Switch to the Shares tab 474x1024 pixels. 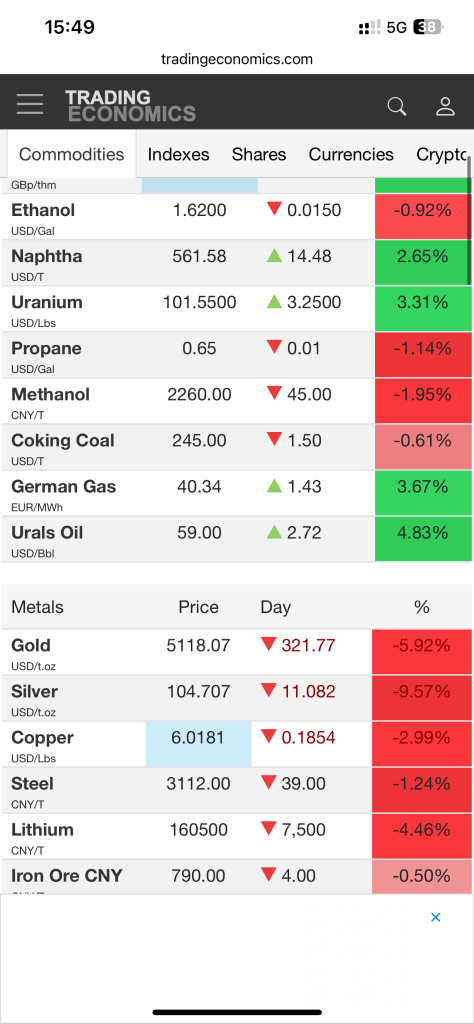(259, 154)
